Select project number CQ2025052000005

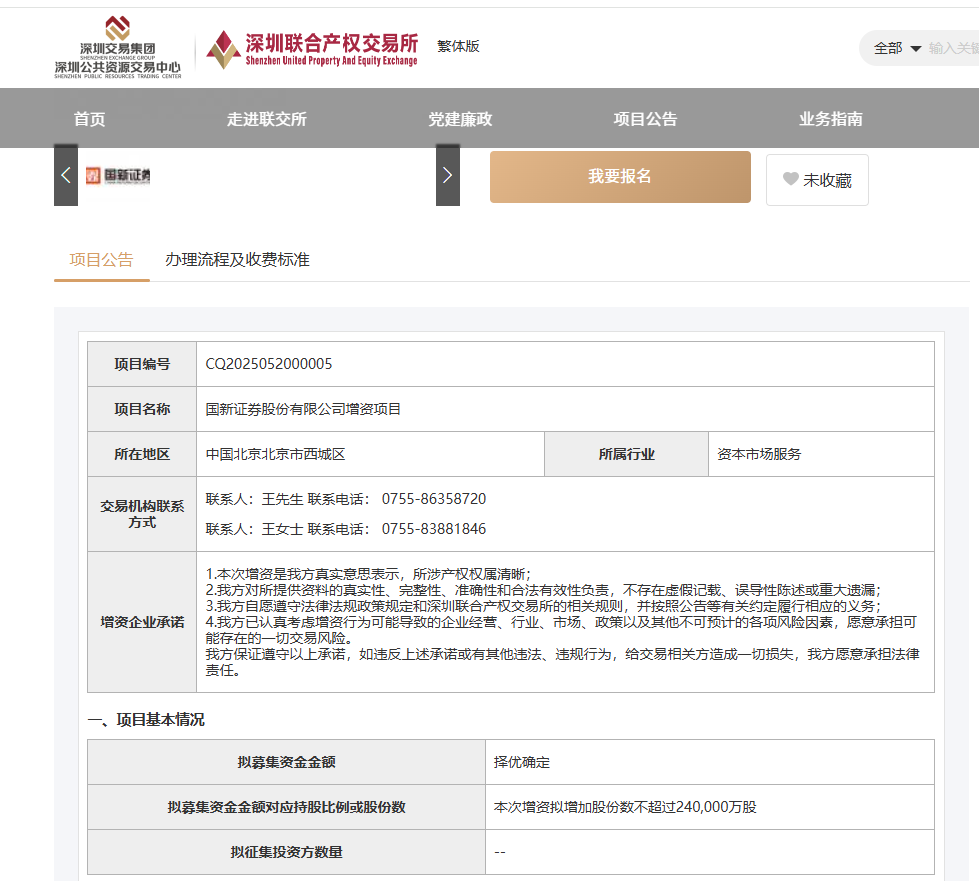269,364
